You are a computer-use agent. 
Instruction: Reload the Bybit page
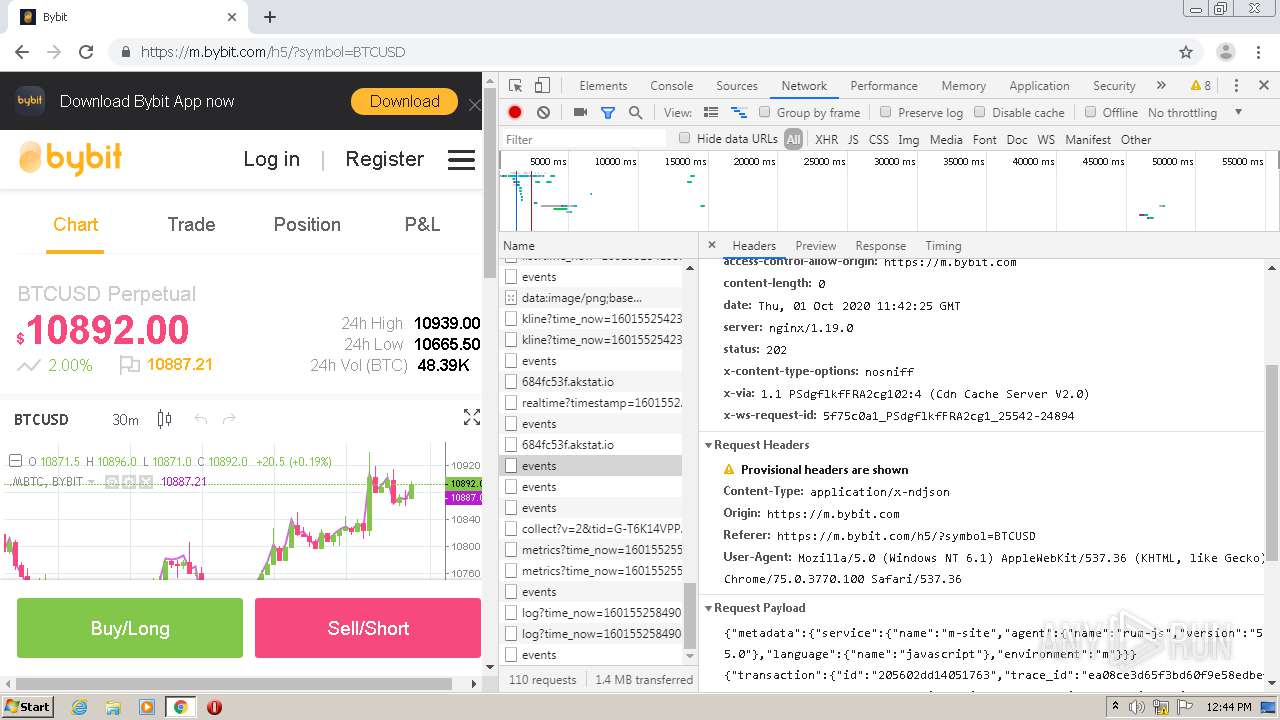click(86, 52)
